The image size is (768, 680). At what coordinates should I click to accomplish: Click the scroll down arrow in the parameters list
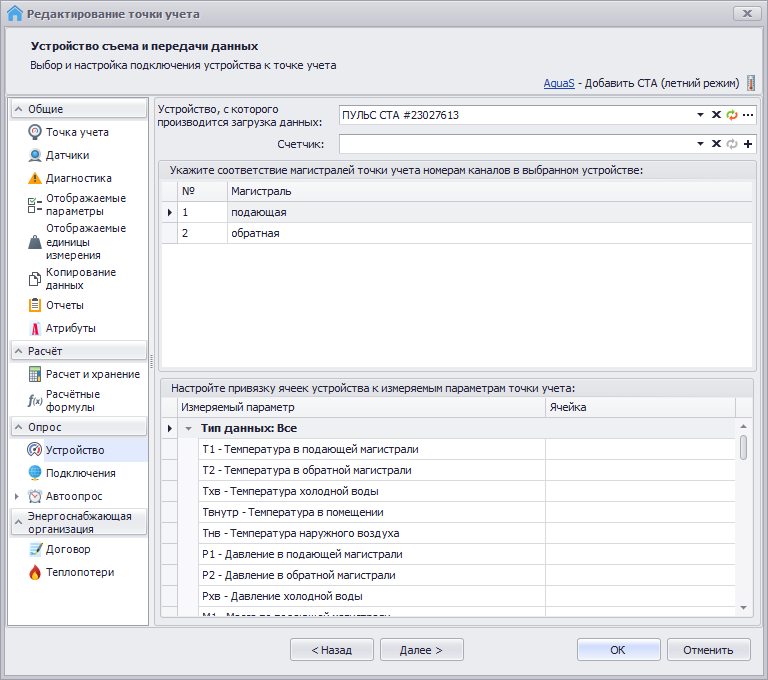click(x=744, y=608)
